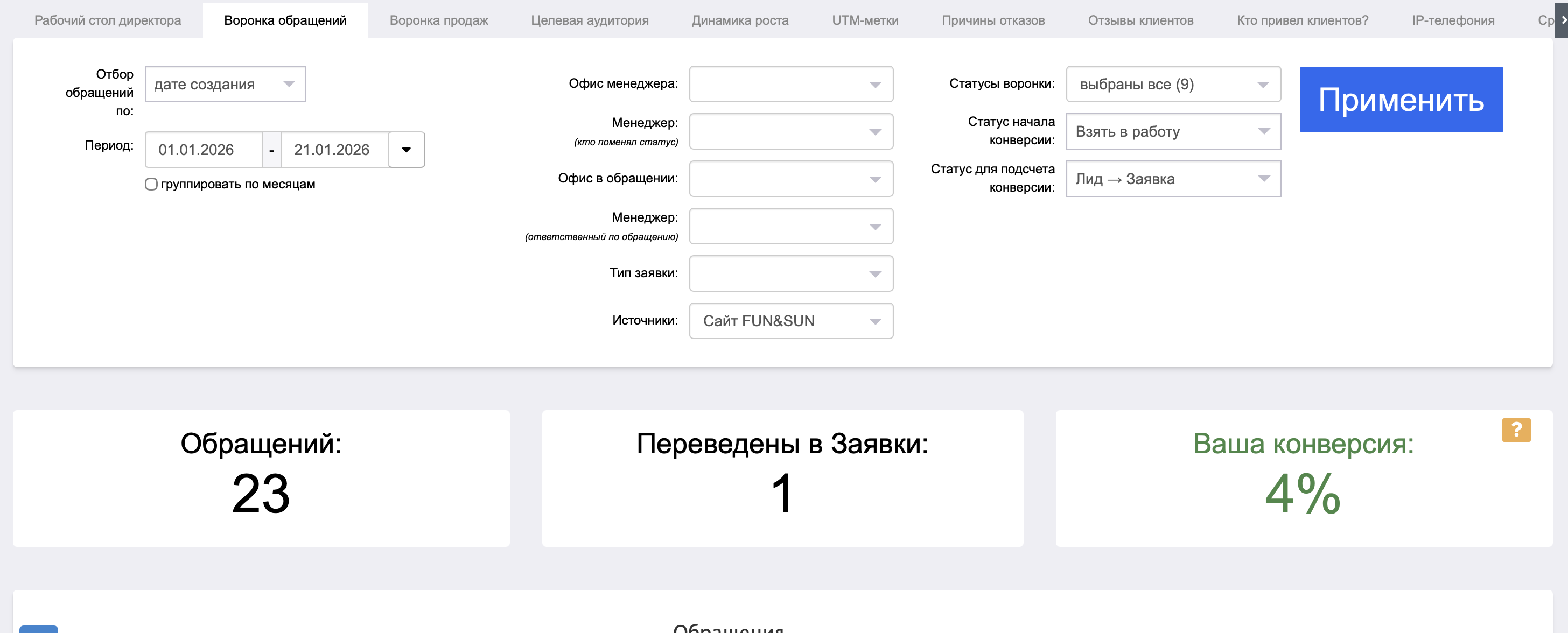1568x633 pixels.
Task: Click the period end date field
Action: pyautogui.click(x=334, y=150)
